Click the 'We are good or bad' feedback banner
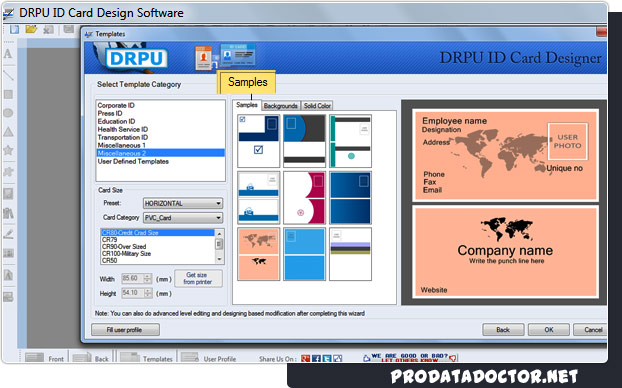The height and width of the screenshot is (388, 622). pyautogui.click(x=410, y=357)
